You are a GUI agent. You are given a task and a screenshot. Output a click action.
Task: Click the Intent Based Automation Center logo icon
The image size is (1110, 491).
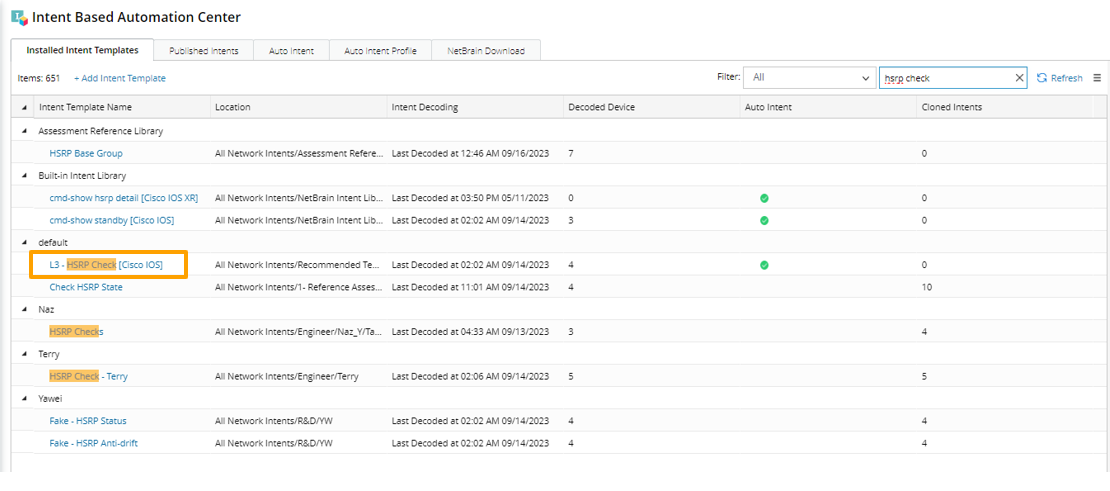19,17
